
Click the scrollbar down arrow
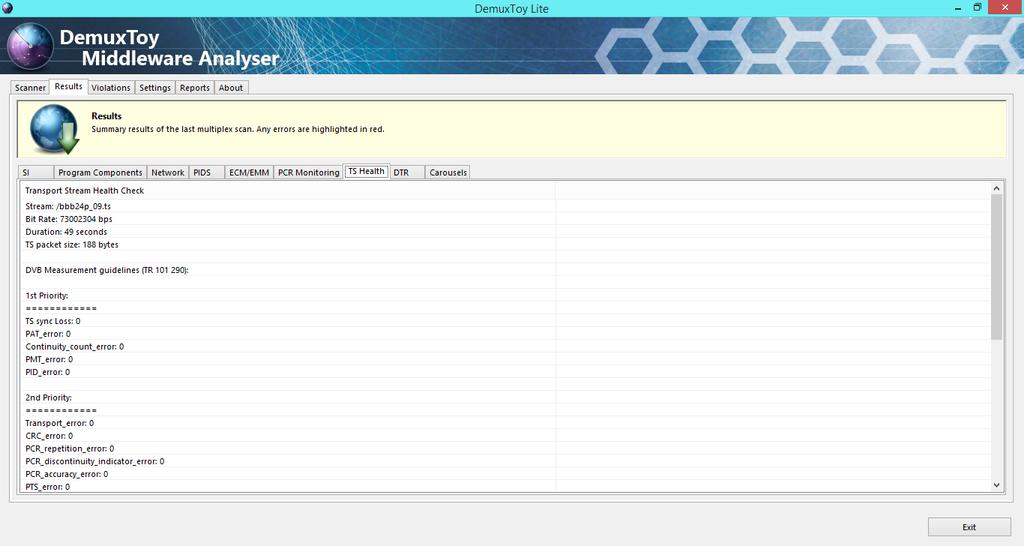997,485
